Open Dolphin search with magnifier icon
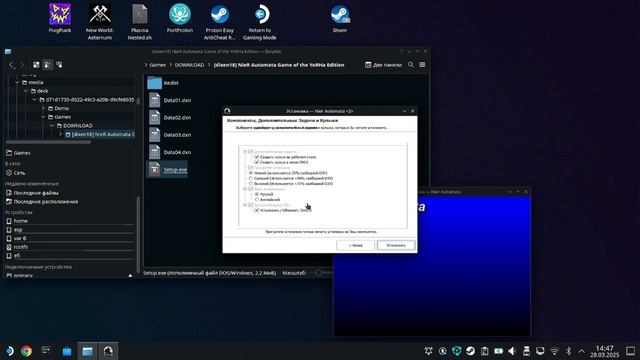Screen dimensions: 640x360 pyautogui.click(x=411, y=65)
